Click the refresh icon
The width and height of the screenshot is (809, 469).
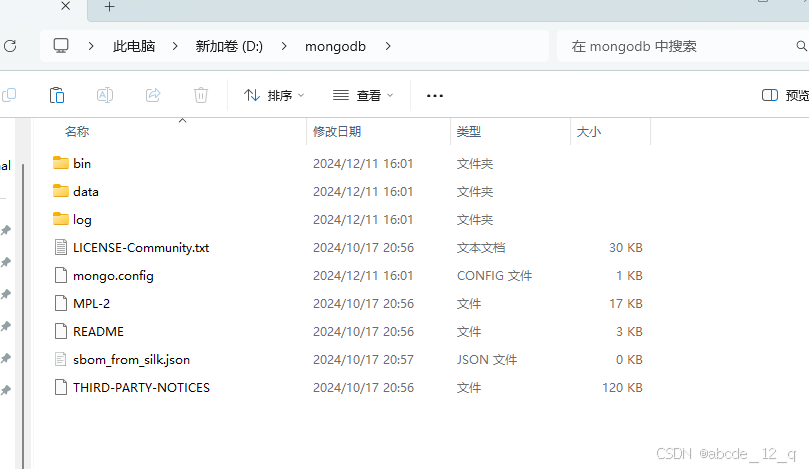coord(10,46)
